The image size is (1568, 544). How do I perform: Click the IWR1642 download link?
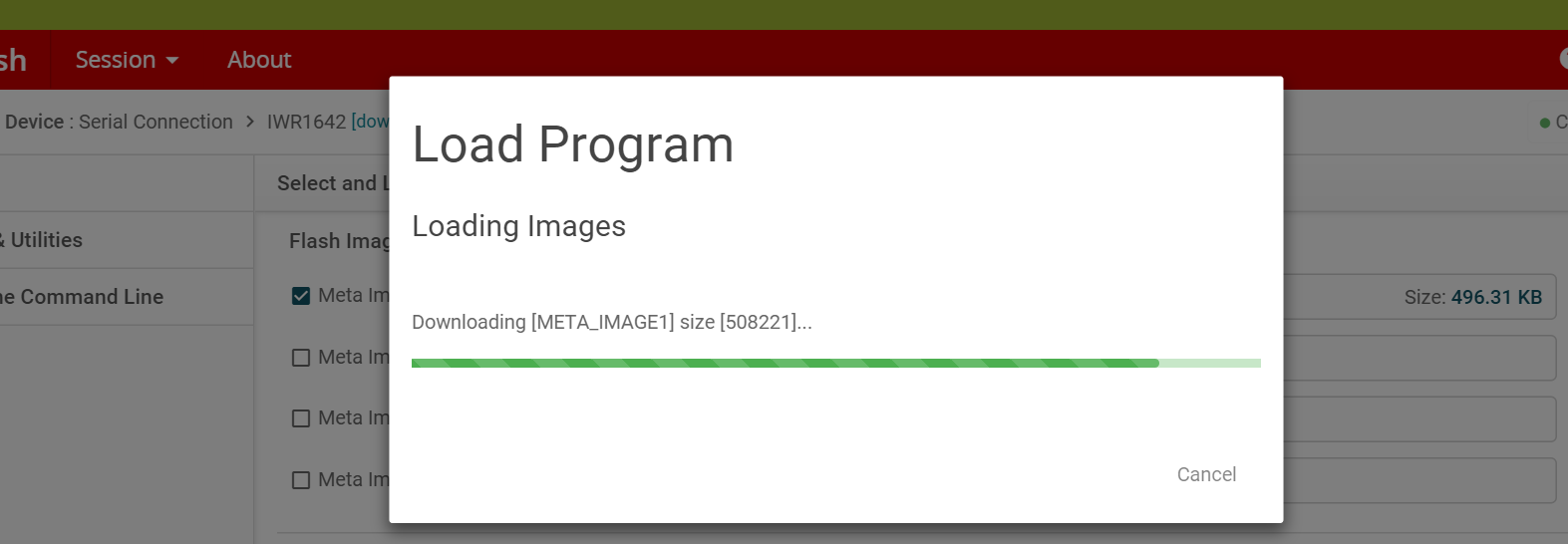370,122
